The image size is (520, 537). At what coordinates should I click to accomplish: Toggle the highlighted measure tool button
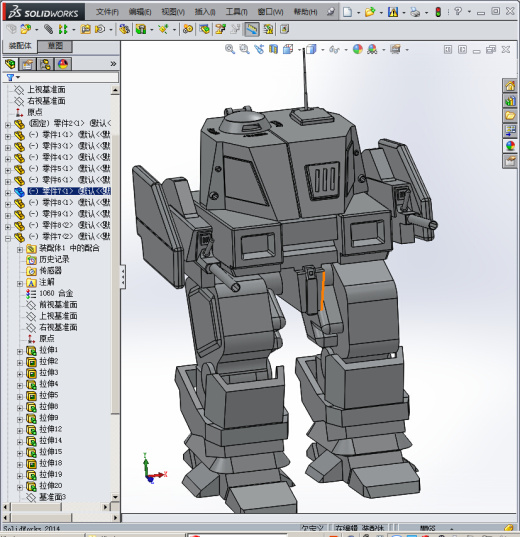(x=251, y=29)
